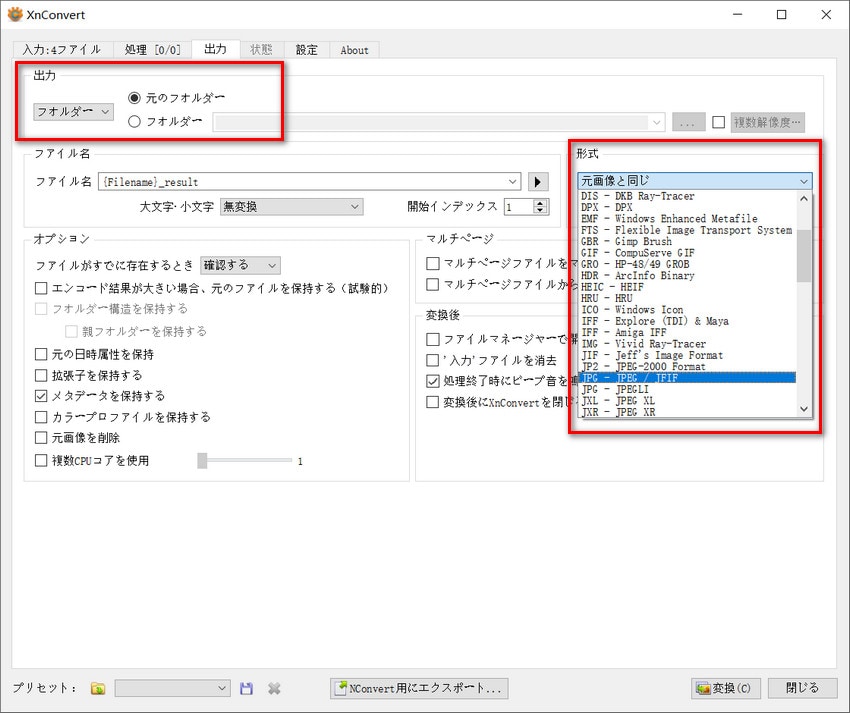Open the 状態 tab
850x713 pixels.
[261, 50]
